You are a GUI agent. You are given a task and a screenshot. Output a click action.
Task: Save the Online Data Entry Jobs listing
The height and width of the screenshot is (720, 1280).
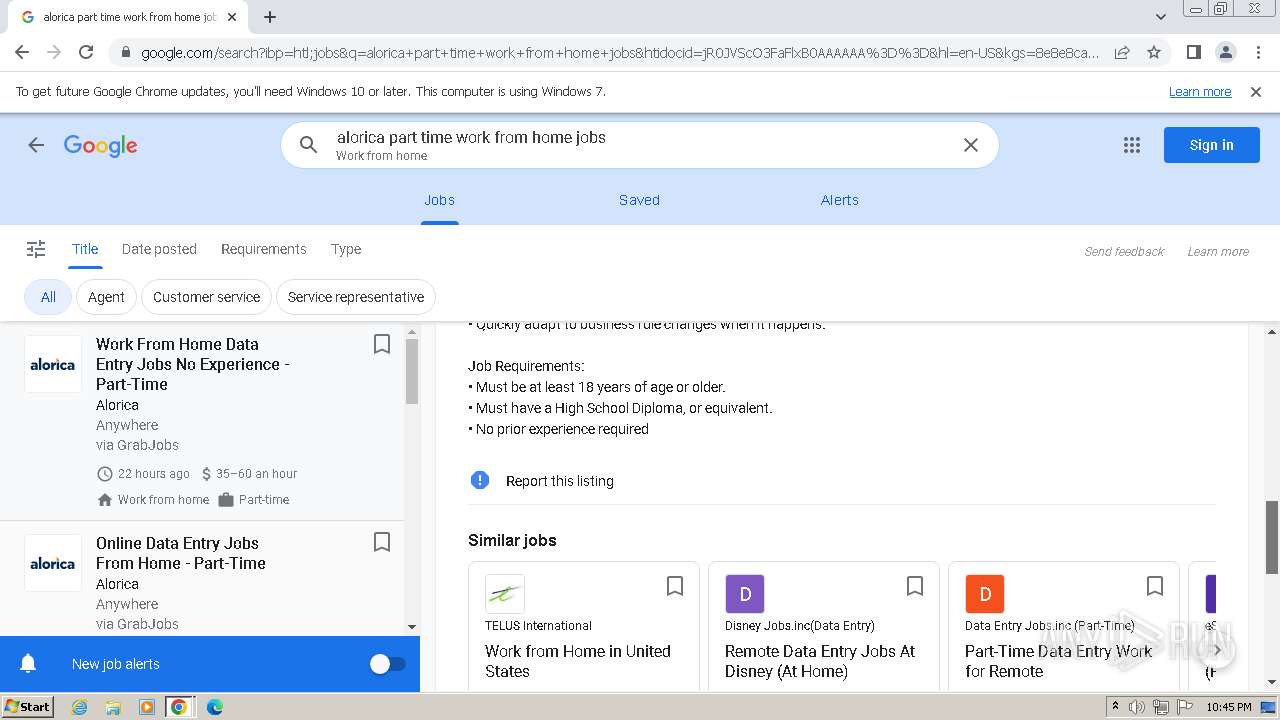(x=381, y=542)
